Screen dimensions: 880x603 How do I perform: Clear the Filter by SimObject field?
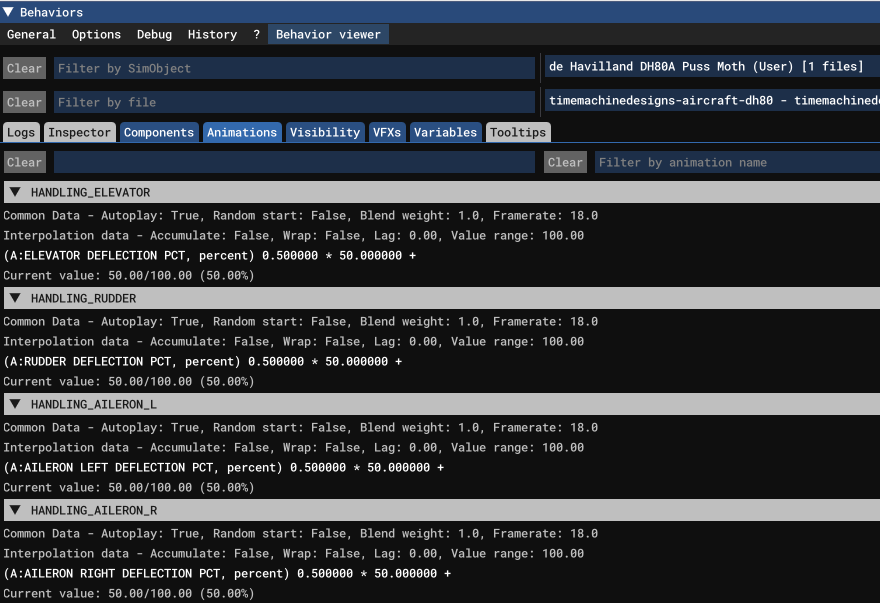coord(24,68)
